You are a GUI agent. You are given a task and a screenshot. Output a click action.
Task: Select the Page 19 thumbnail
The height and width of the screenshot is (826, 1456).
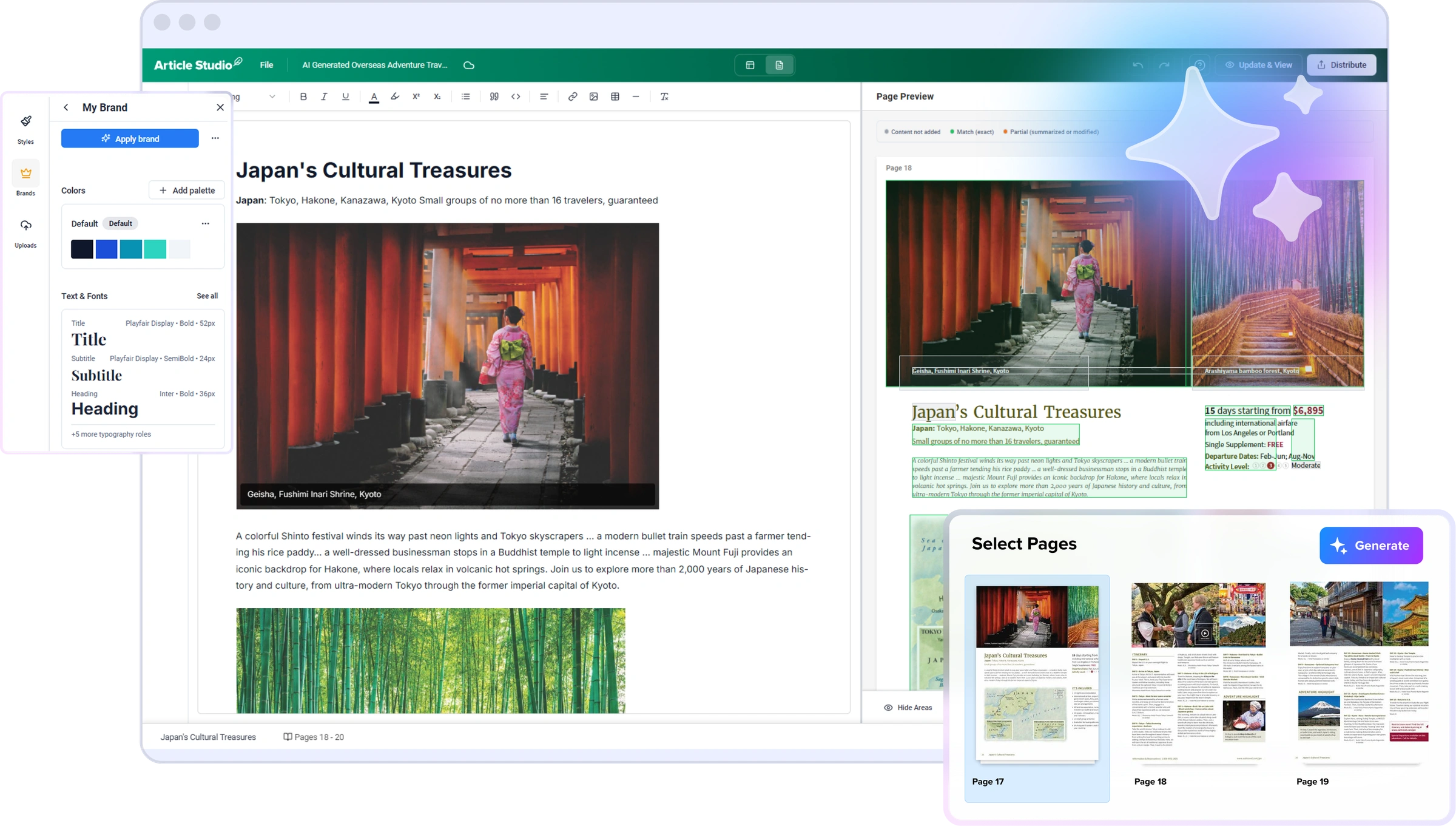[x=1359, y=672]
